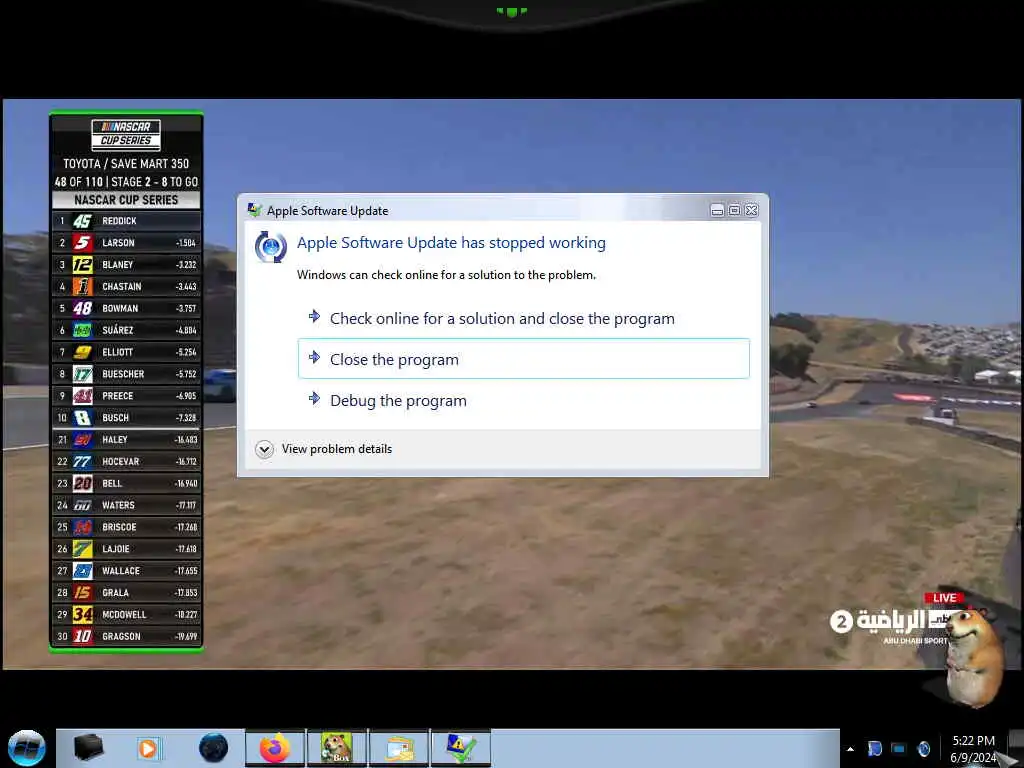Click 'HALEY' in the leaderboard

pos(115,440)
